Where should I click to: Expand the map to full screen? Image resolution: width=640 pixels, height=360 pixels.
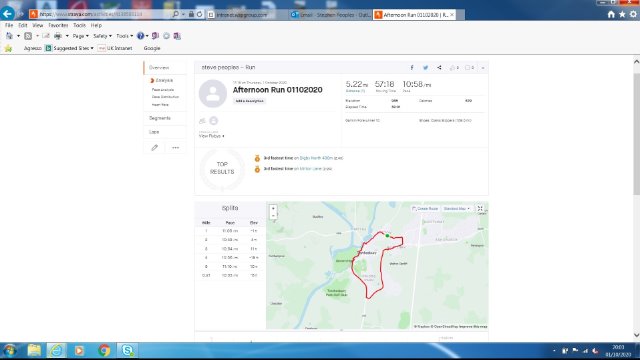(x=480, y=209)
